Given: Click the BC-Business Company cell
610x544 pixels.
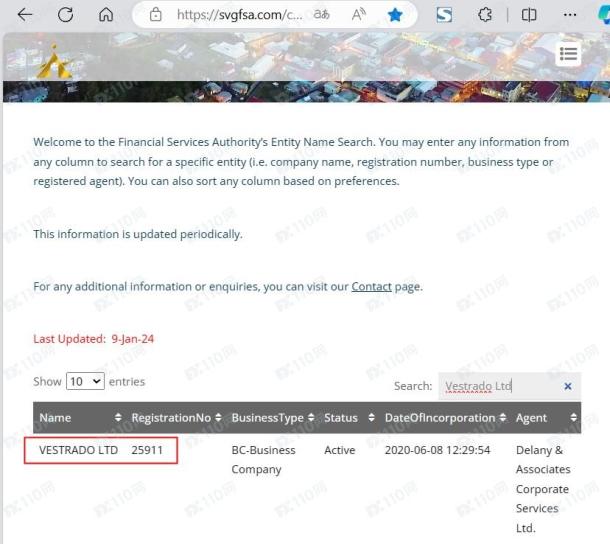Looking at the screenshot, I should (x=263, y=460).
